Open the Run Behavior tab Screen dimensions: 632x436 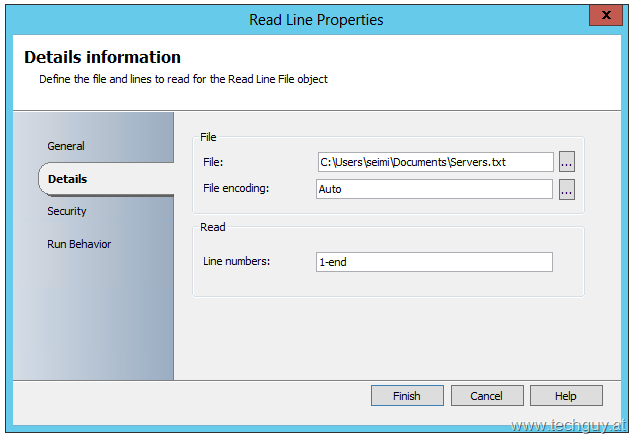(x=79, y=244)
